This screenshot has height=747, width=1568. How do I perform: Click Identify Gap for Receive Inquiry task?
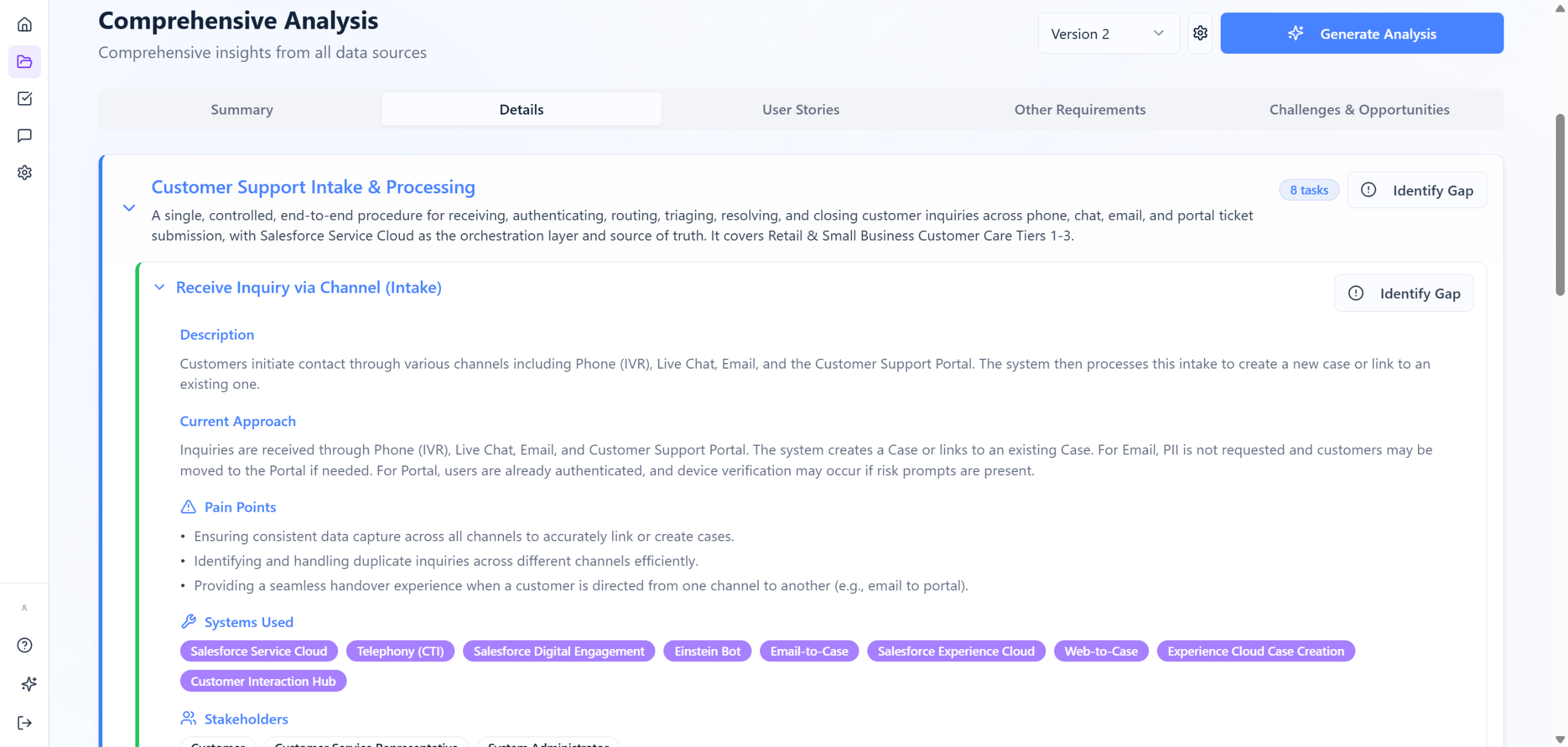pyautogui.click(x=1404, y=293)
